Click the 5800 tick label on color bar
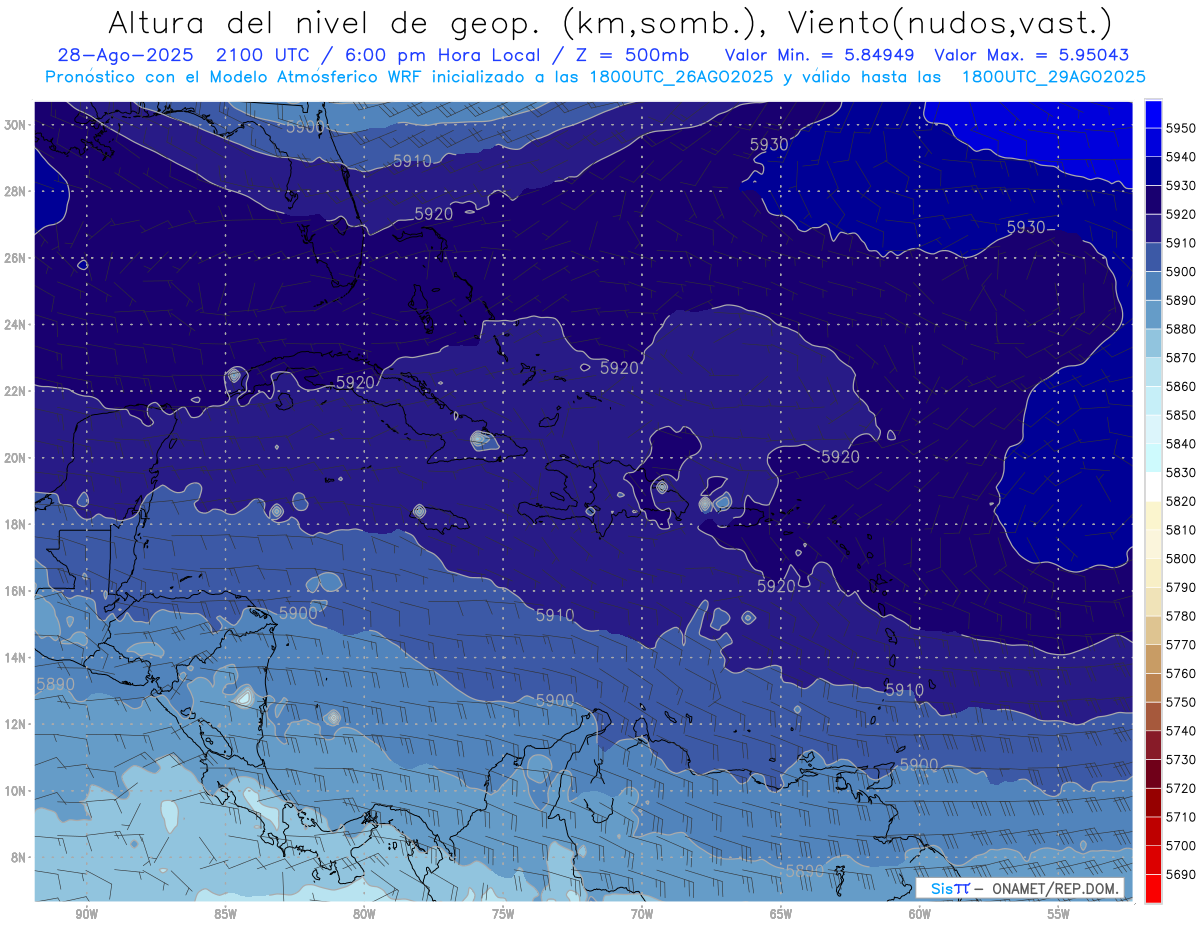1200x927 pixels. click(x=1181, y=558)
